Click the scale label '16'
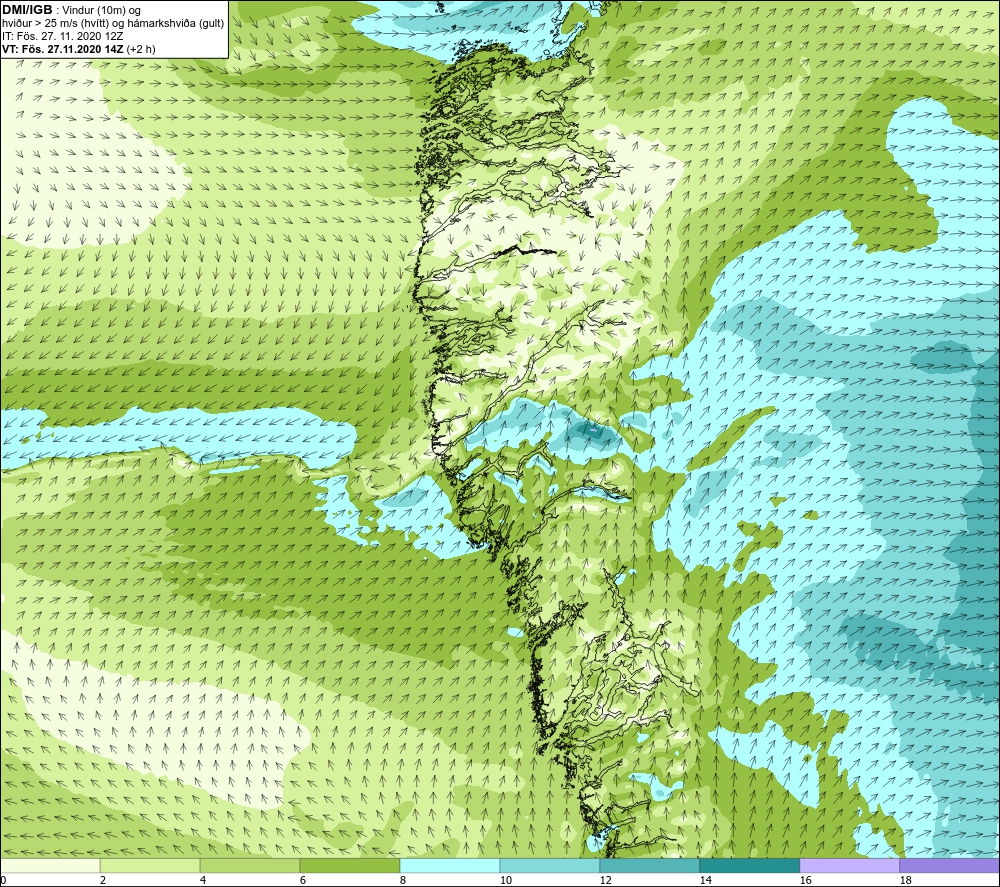Image resolution: width=1000 pixels, height=887 pixels. [805, 880]
